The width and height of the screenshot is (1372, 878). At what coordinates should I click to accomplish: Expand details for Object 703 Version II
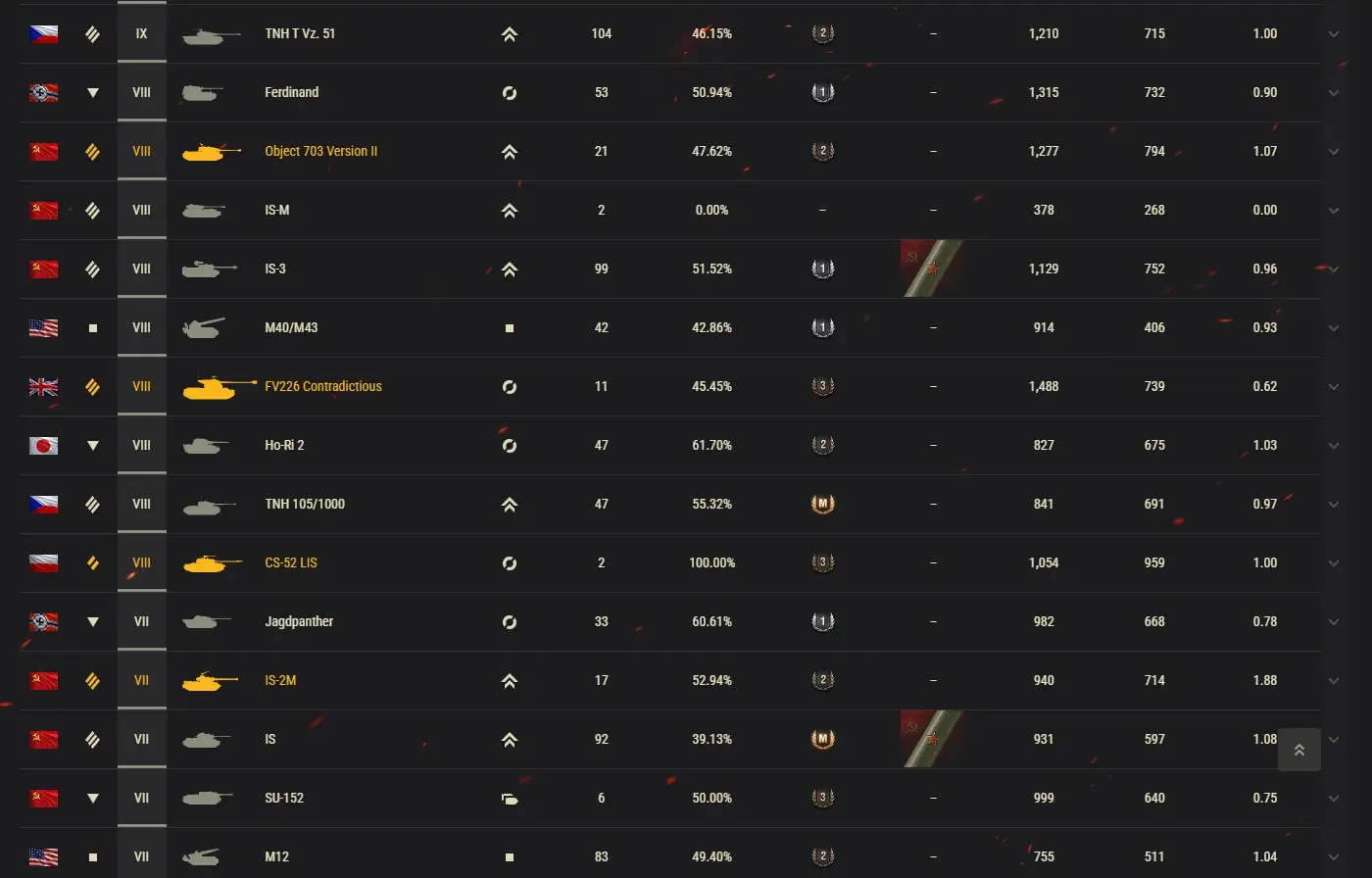point(1333,152)
